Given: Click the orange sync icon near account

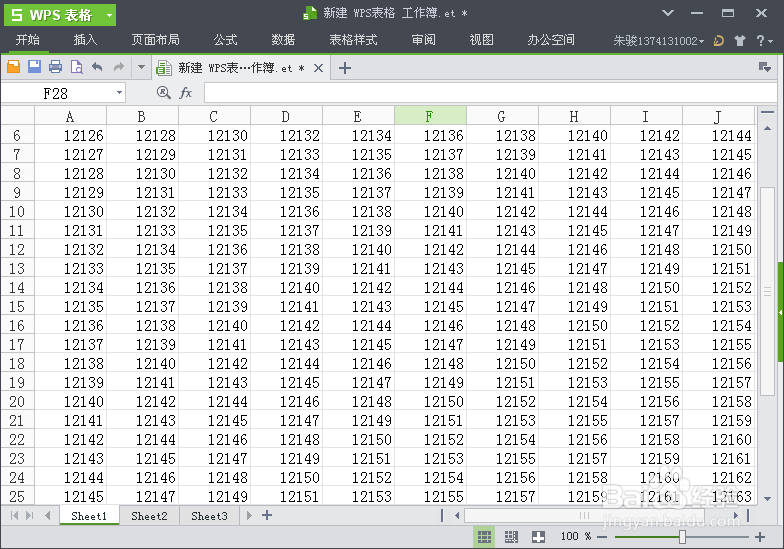Looking at the screenshot, I should click(718, 40).
